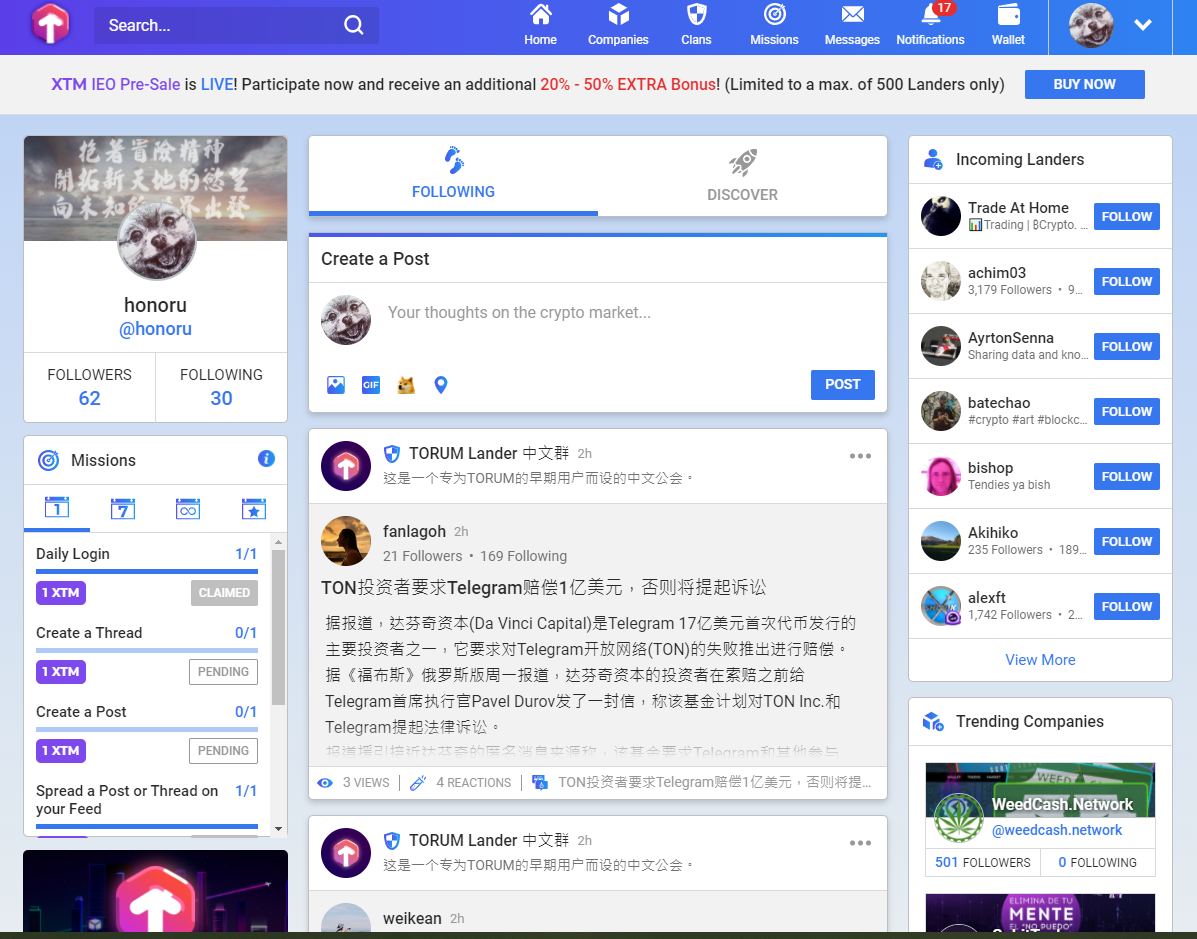Click the Trending Companies icon
1197x939 pixels.
click(933, 721)
